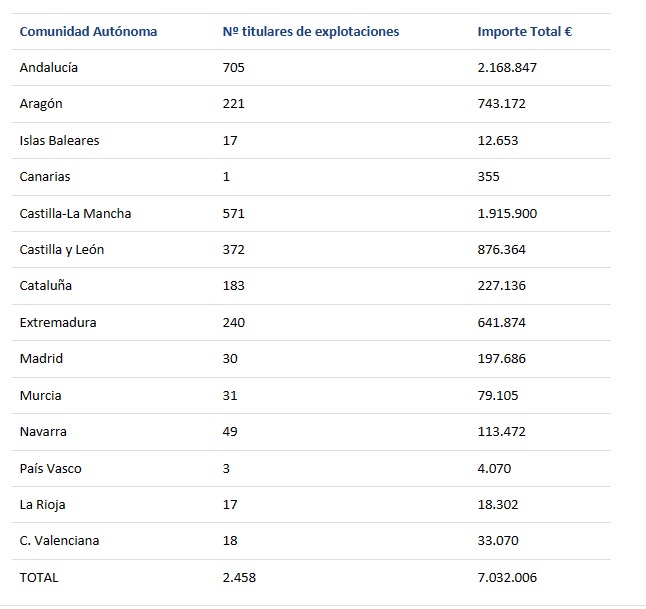Select the Aragón holders value 221

(x=234, y=103)
